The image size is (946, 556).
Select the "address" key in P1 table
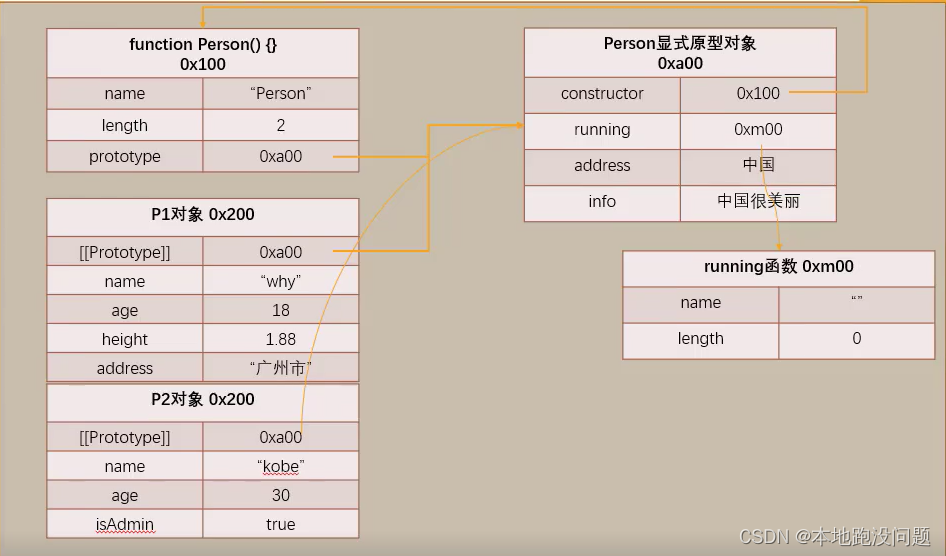point(125,367)
